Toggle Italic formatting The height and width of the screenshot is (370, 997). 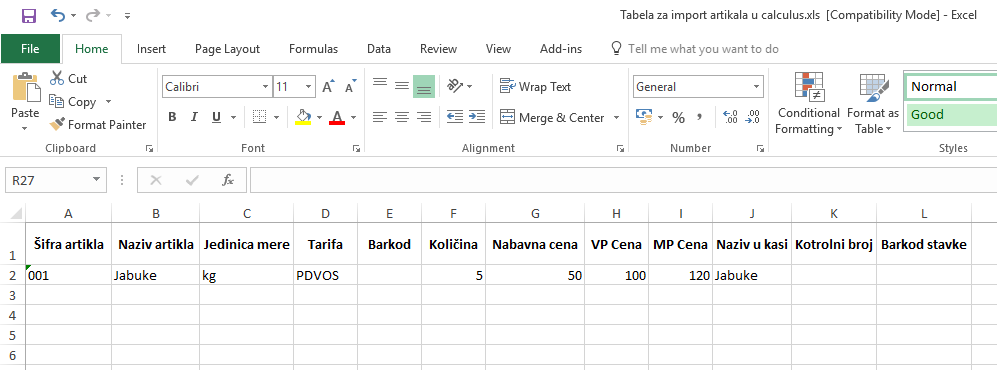(194, 118)
